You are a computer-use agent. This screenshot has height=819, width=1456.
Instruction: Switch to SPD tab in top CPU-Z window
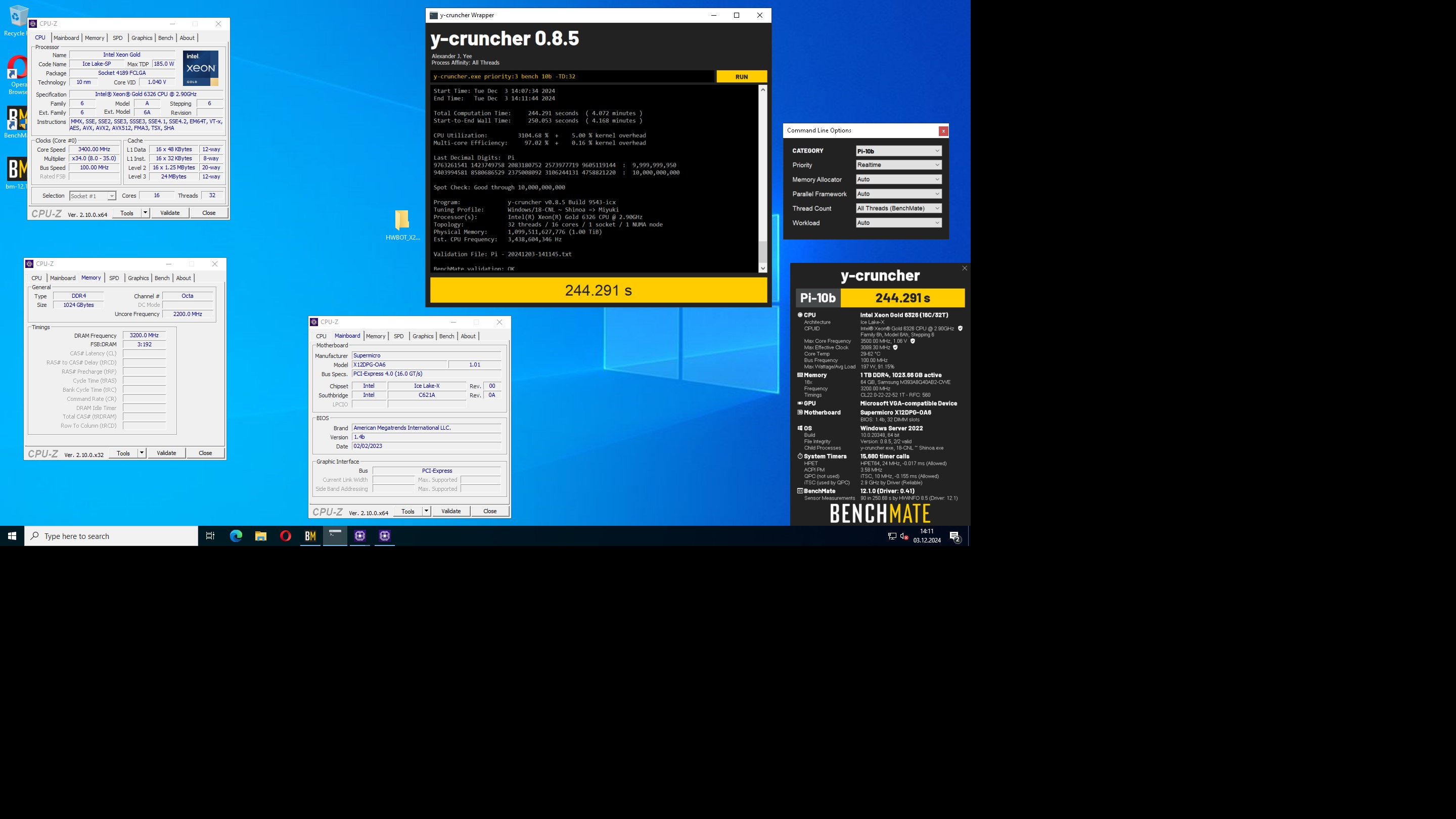[118, 38]
